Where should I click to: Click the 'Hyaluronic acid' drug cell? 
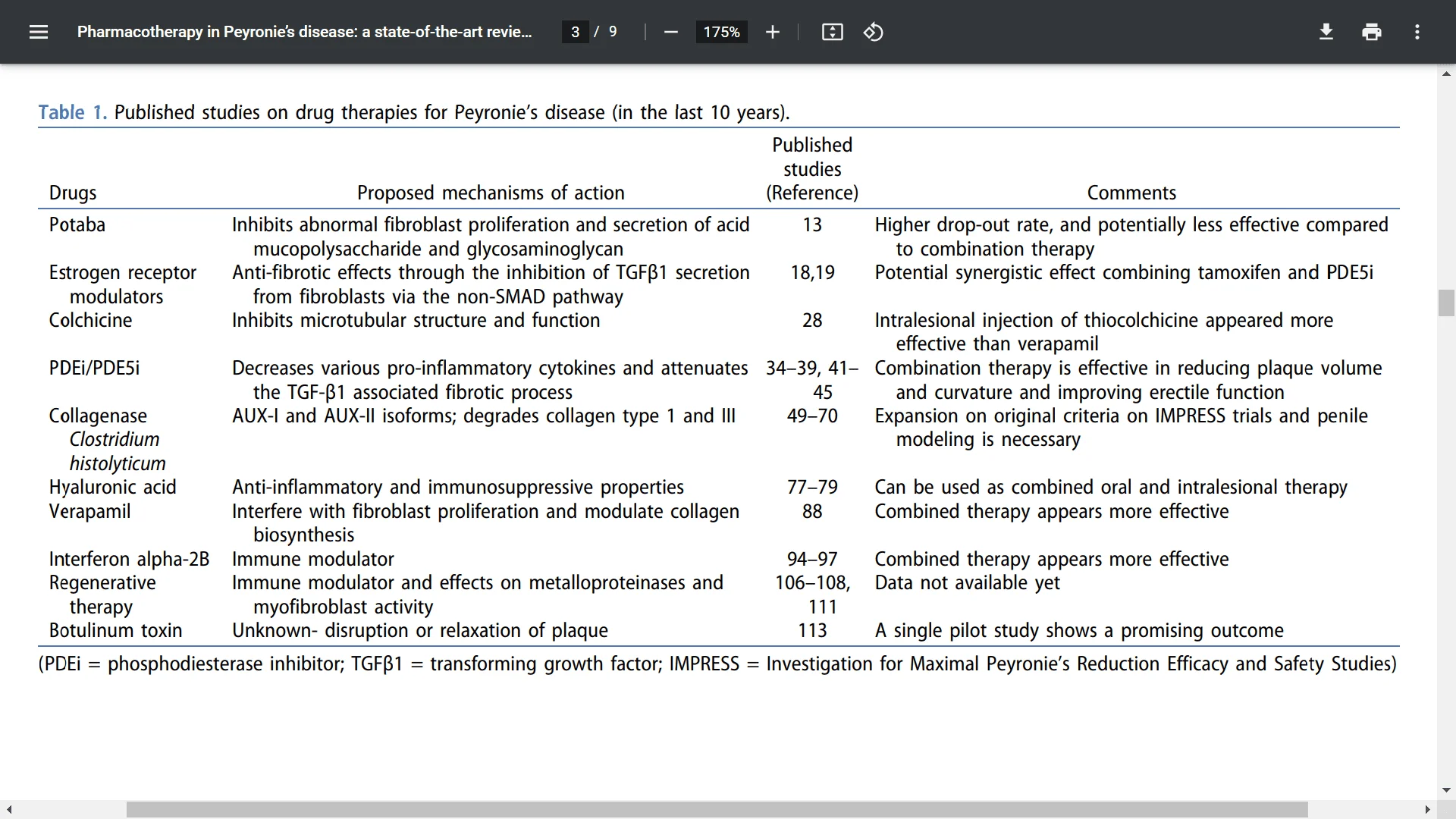point(112,487)
